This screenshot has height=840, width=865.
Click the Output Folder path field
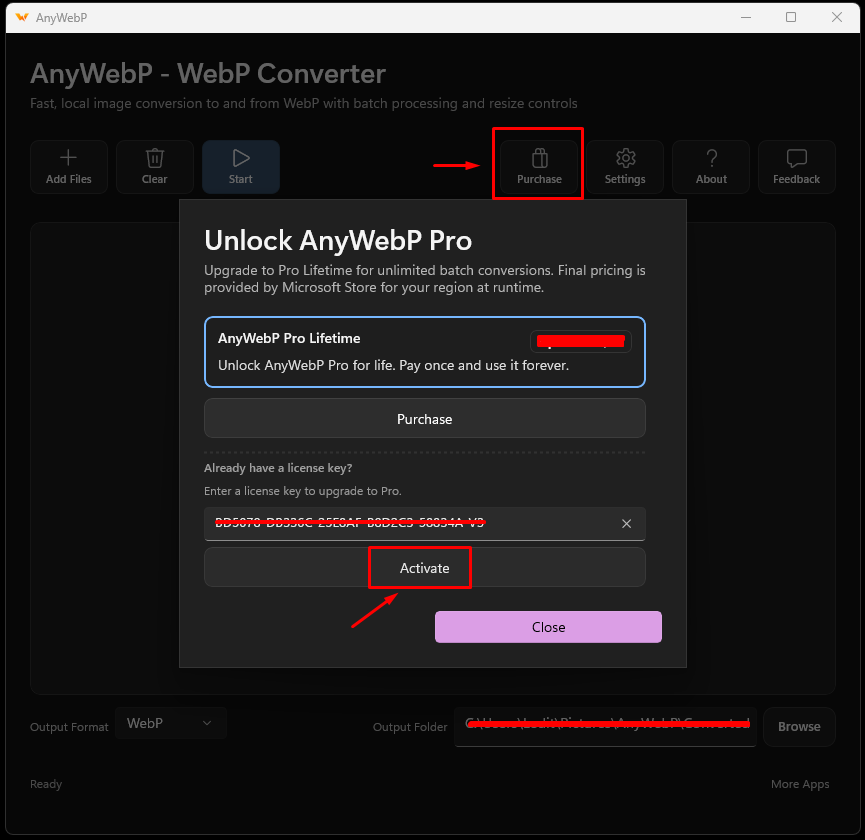(x=605, y=726)
